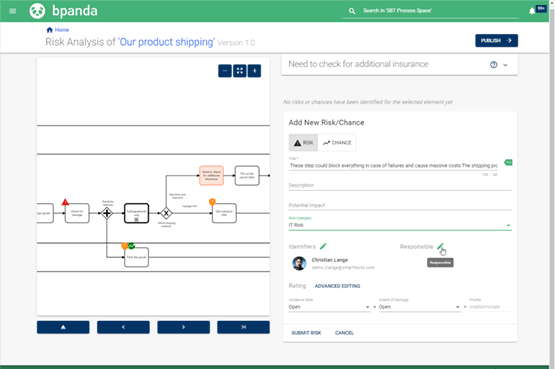
Task: Click the red risk warning triangle marker
Action: pos(65,202)
